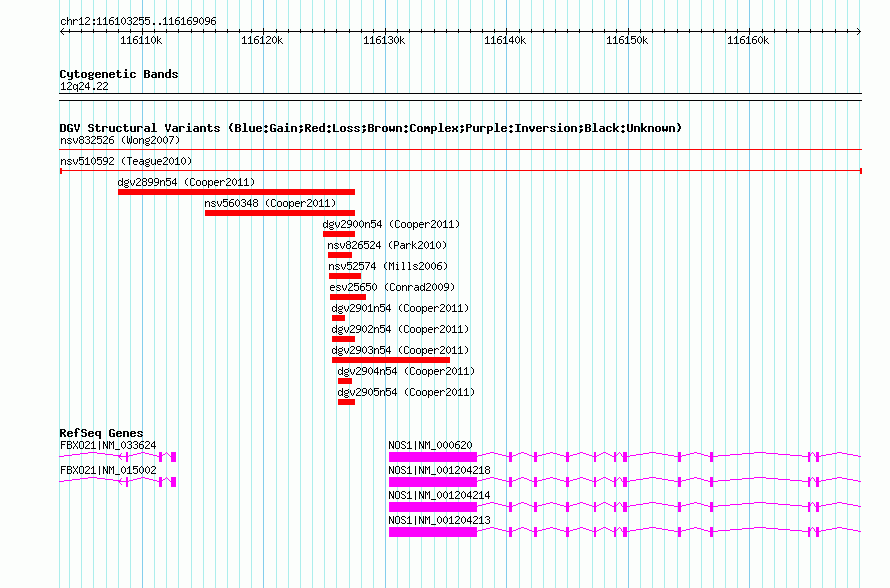Open variant dgv2901n54 (Cooper2011) label
Screen dimensions: 890x588
point(400,308)
